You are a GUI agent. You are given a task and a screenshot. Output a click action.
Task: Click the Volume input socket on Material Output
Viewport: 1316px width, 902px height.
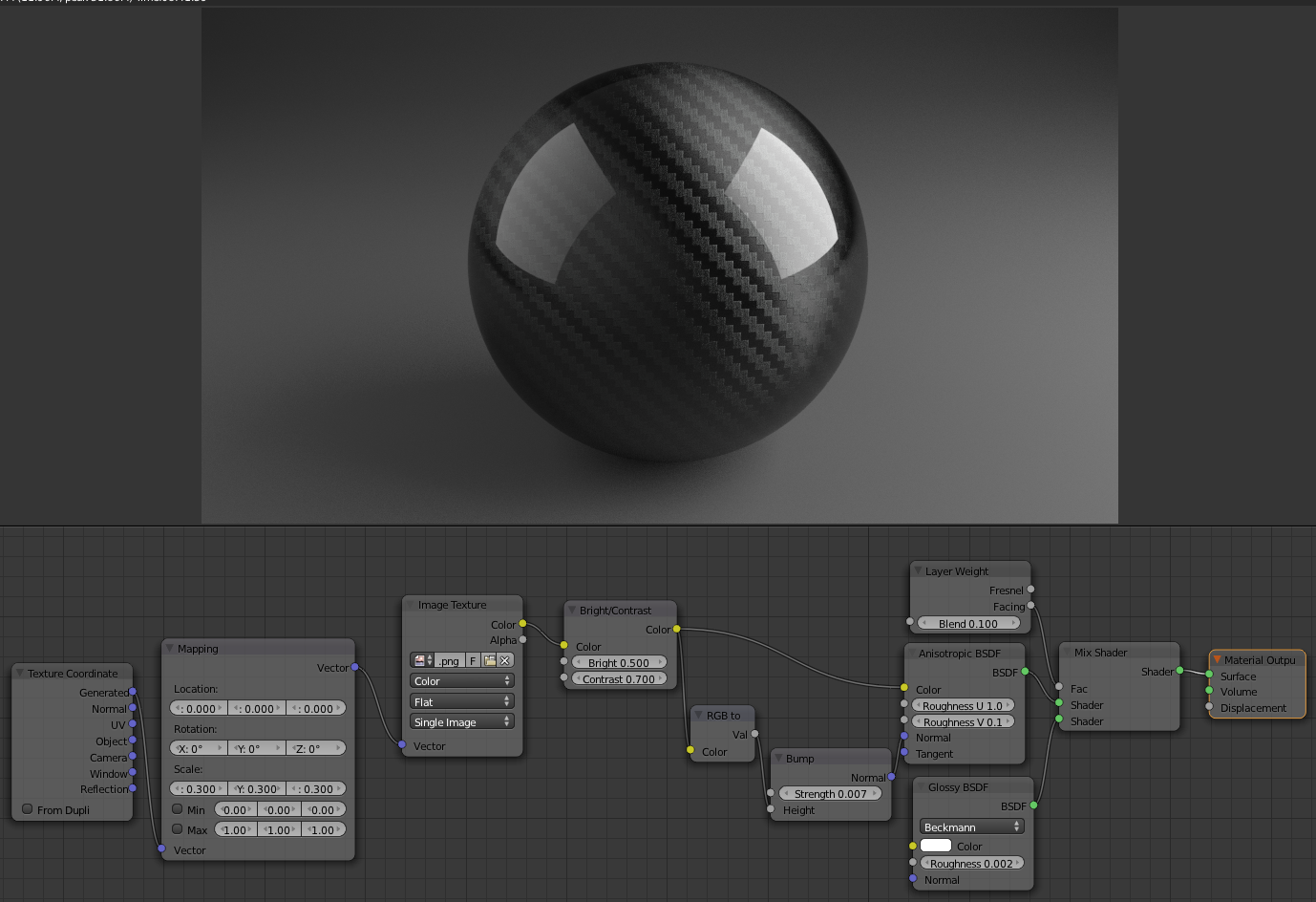click(x=1209, y=691)
